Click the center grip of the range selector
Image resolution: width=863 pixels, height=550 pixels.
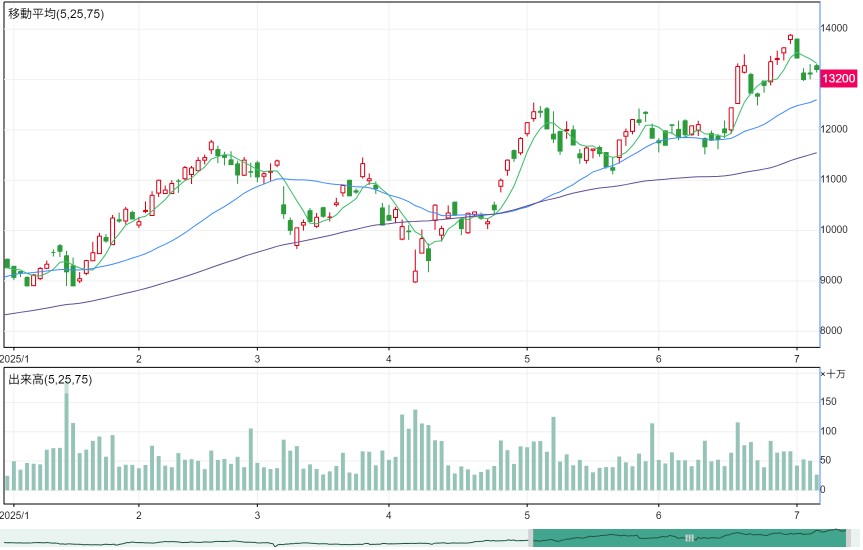(x=689, y=538)
